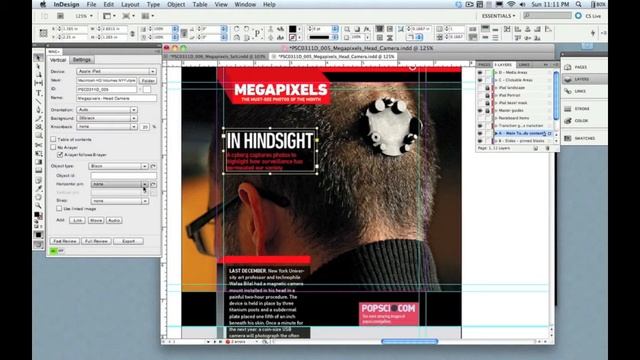This screenshot has width=640, height=360.
Task: Click the Name input field
Action: tap(116, 98)
